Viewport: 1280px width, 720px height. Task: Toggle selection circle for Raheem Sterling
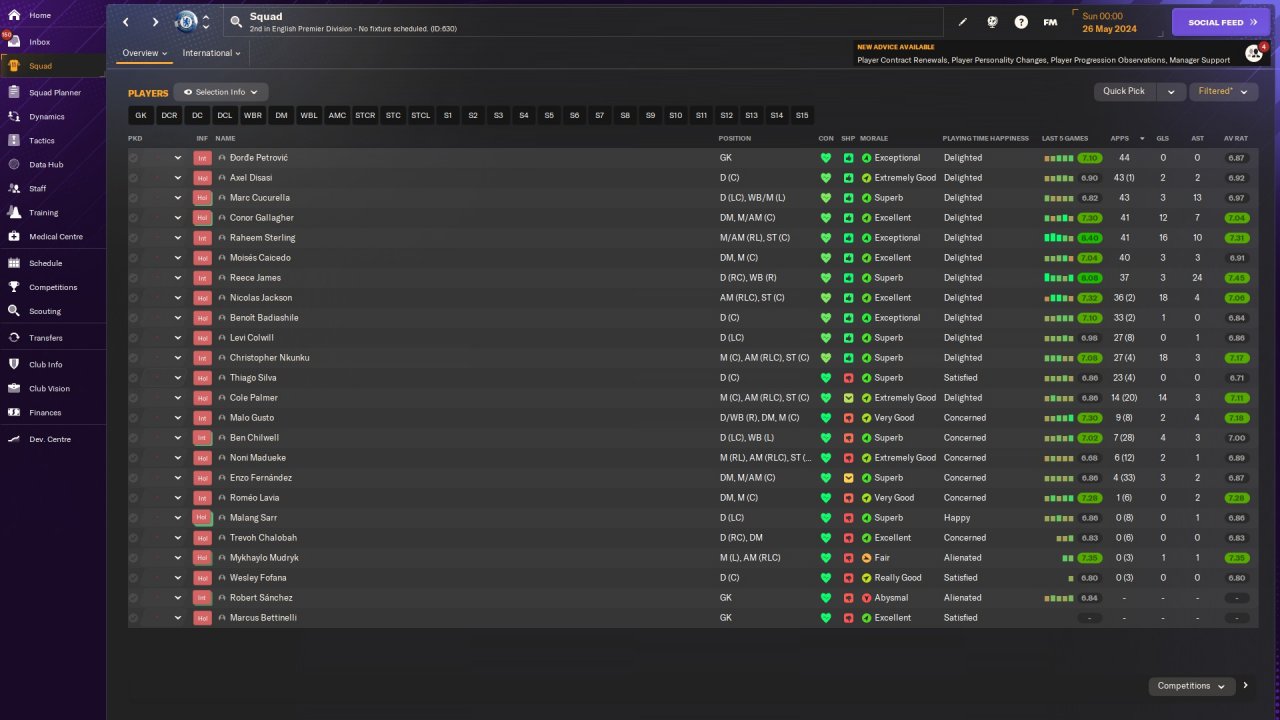tap(134, 238)
